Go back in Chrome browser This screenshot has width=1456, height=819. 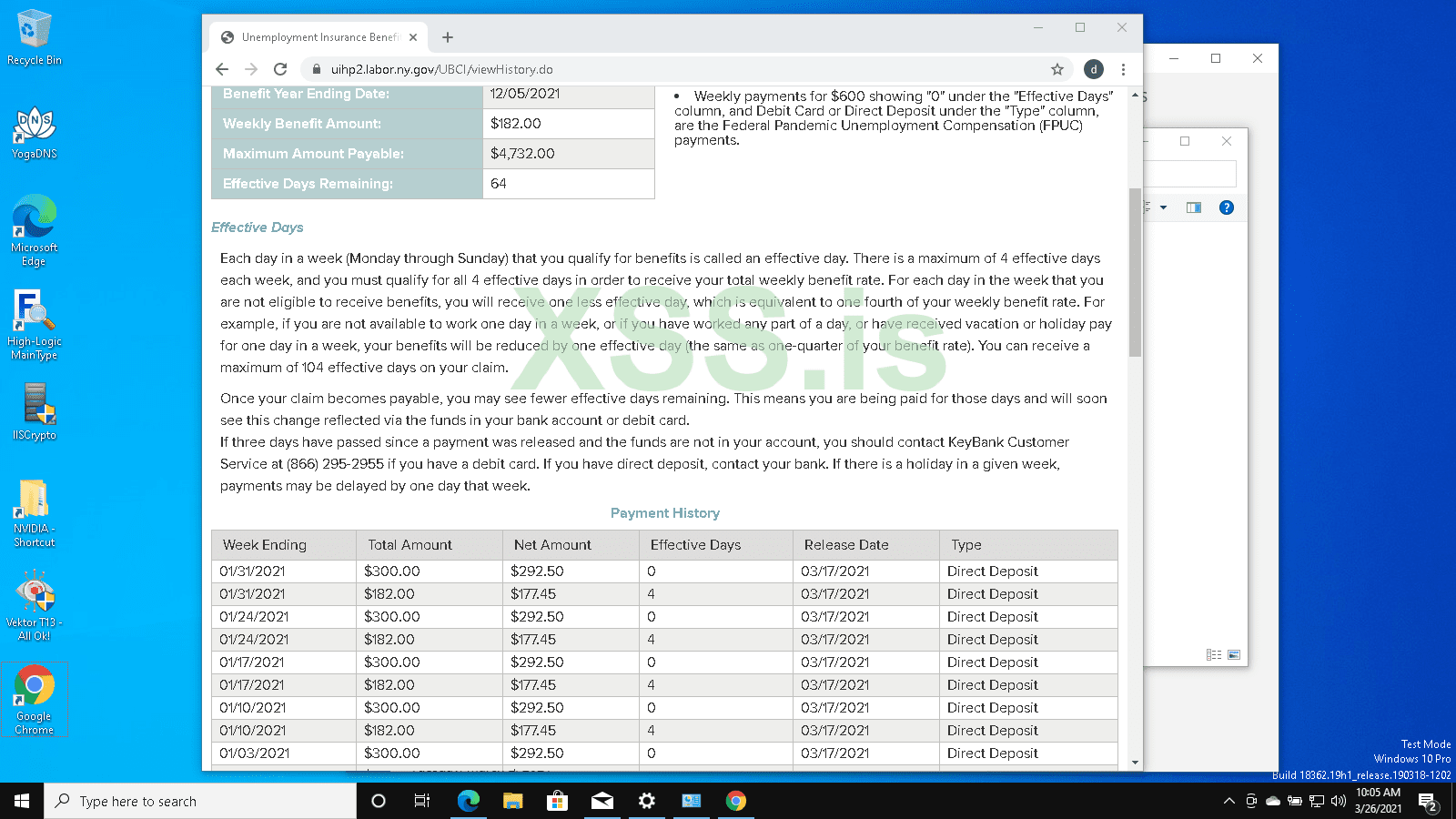(222, 69)
